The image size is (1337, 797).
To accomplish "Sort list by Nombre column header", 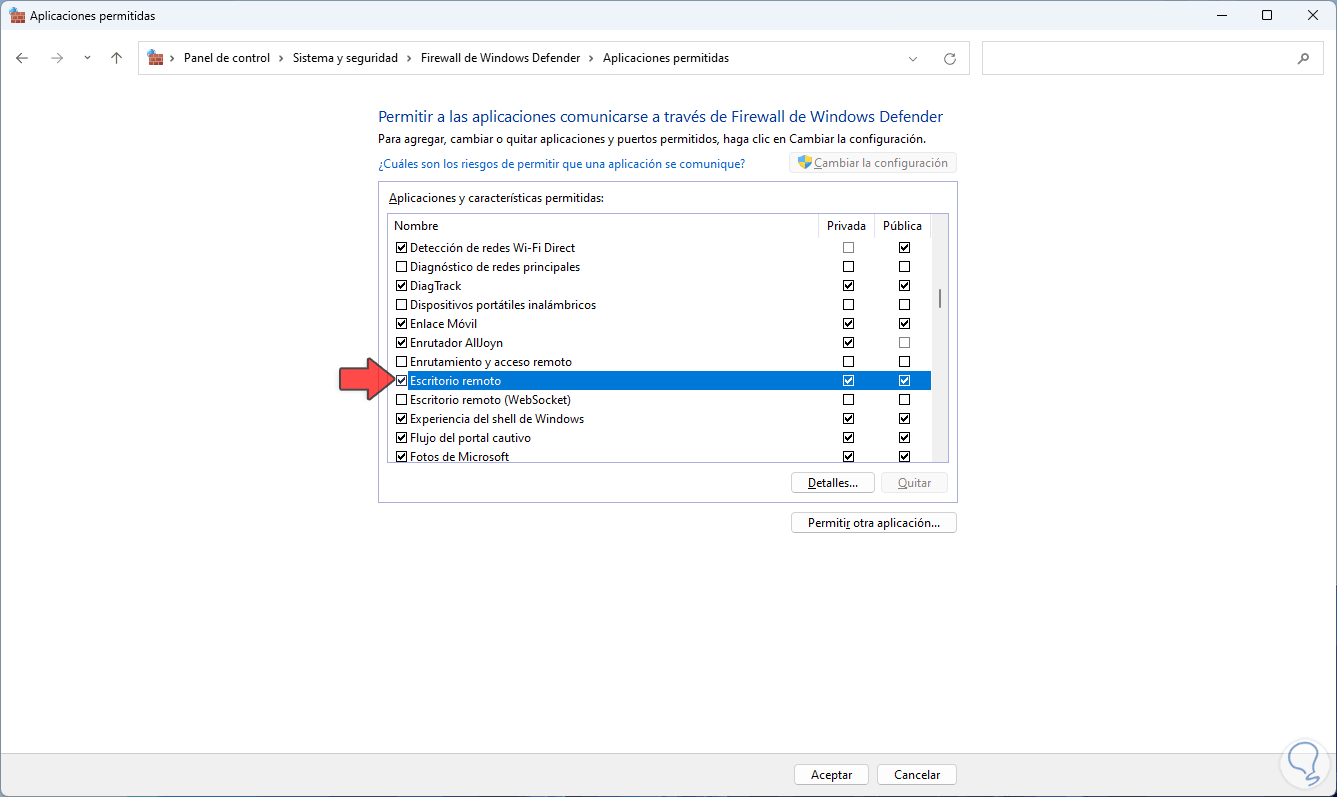I will coord(603,226).
